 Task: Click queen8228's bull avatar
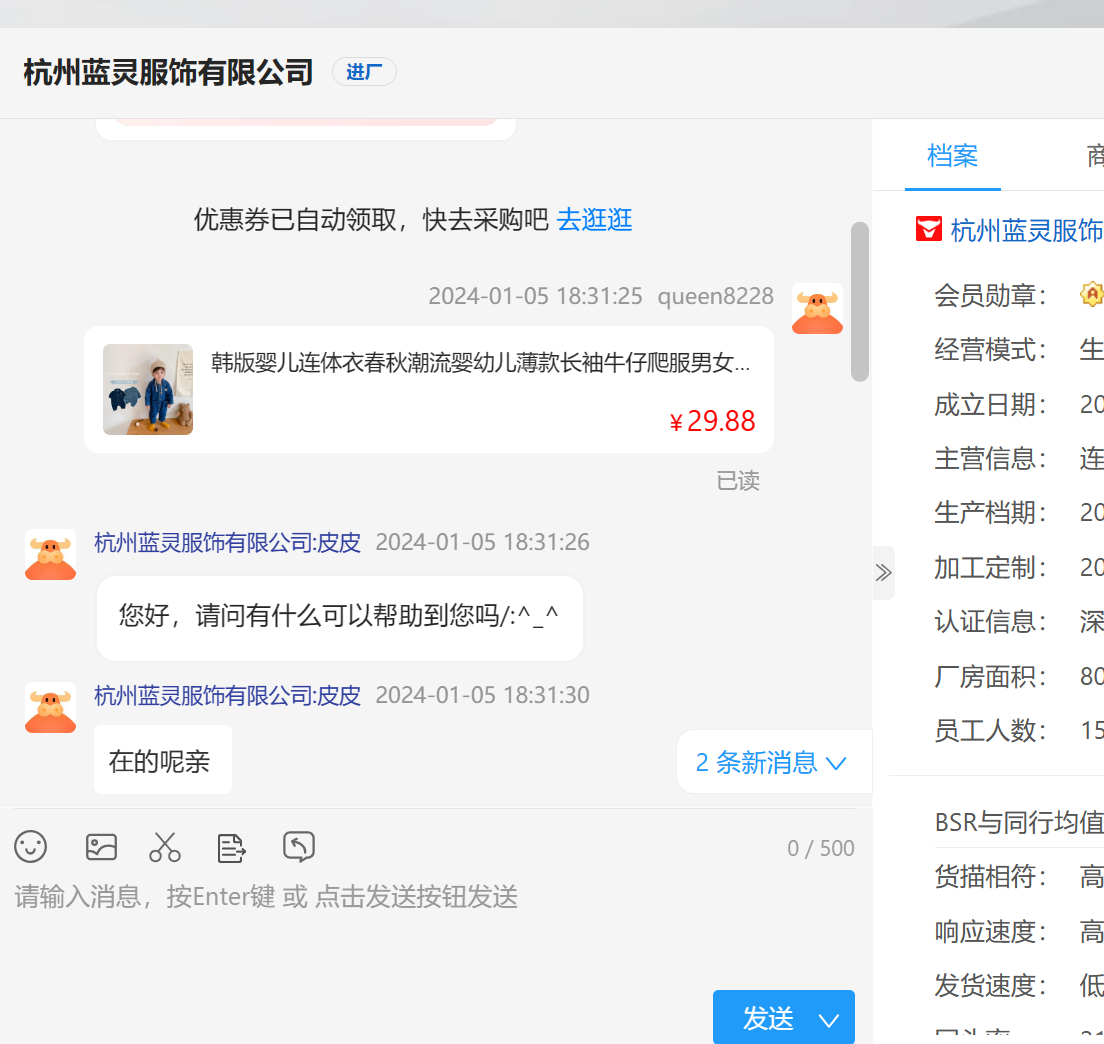pos(817,308)
